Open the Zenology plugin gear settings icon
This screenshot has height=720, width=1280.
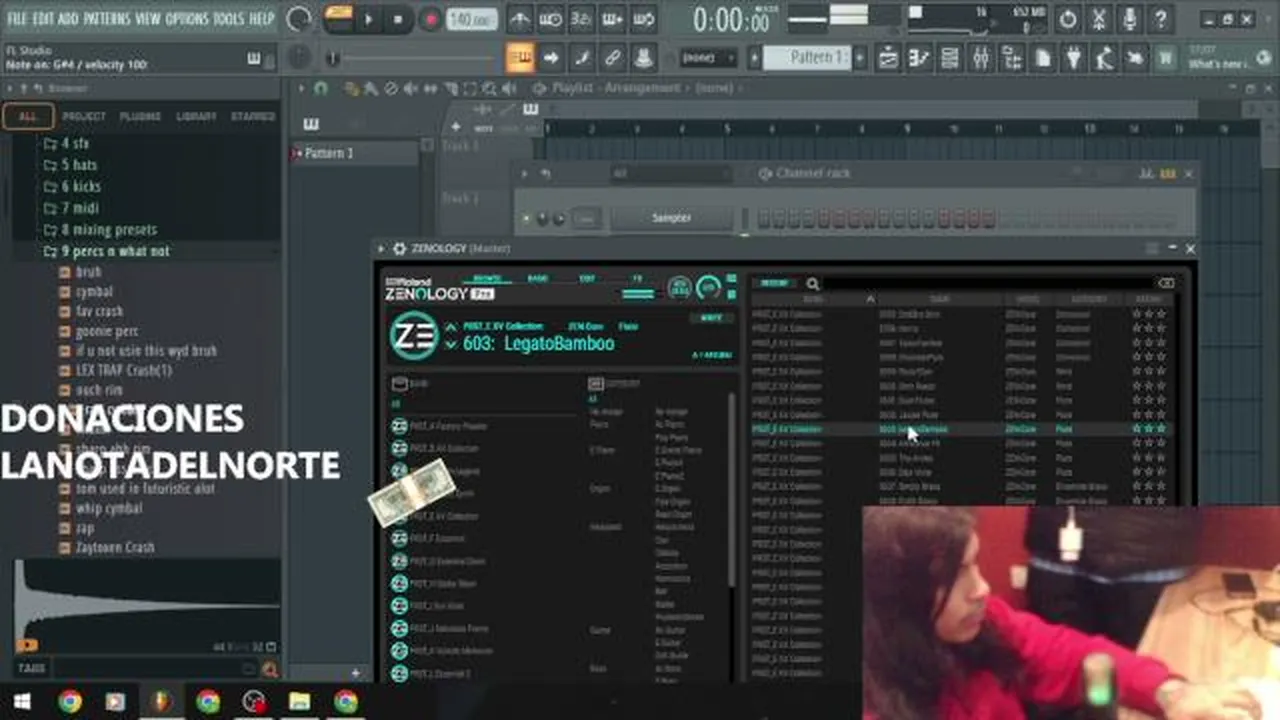point(399,248)
